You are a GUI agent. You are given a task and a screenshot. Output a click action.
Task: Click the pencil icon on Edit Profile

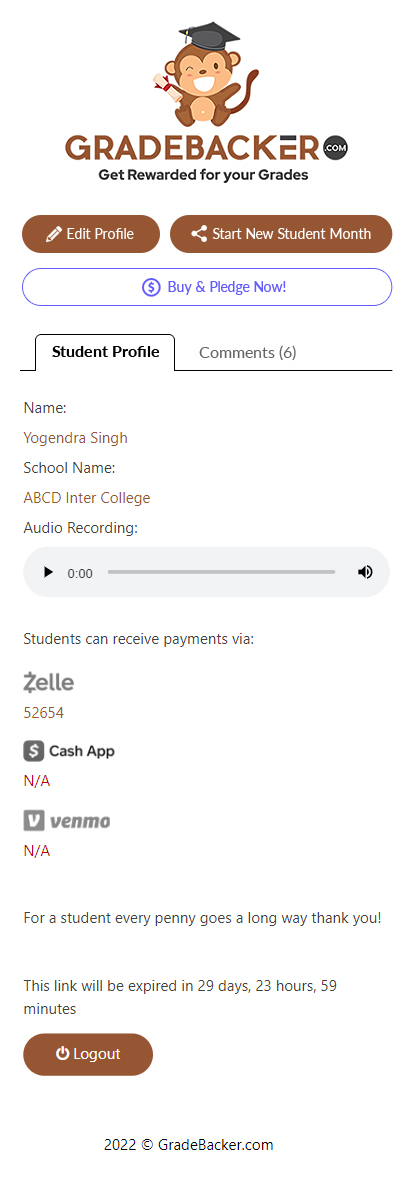[55, 234]
